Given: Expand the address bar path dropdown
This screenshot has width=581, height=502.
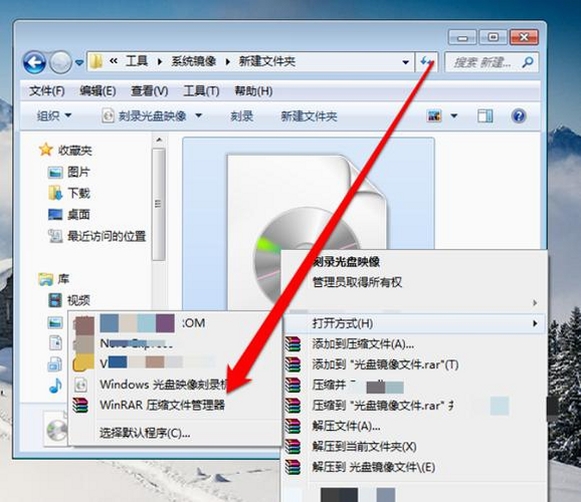Looking at the screenshot, I should click(x=405, y=62).
